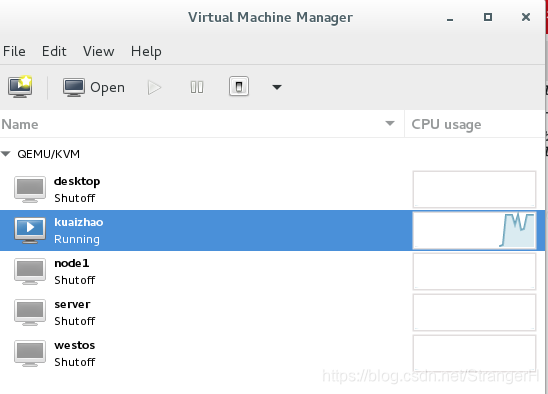The width and height of the screenshot is (548, 394).
Task: Click the CPU usage column header
Action: pos(475,124)
